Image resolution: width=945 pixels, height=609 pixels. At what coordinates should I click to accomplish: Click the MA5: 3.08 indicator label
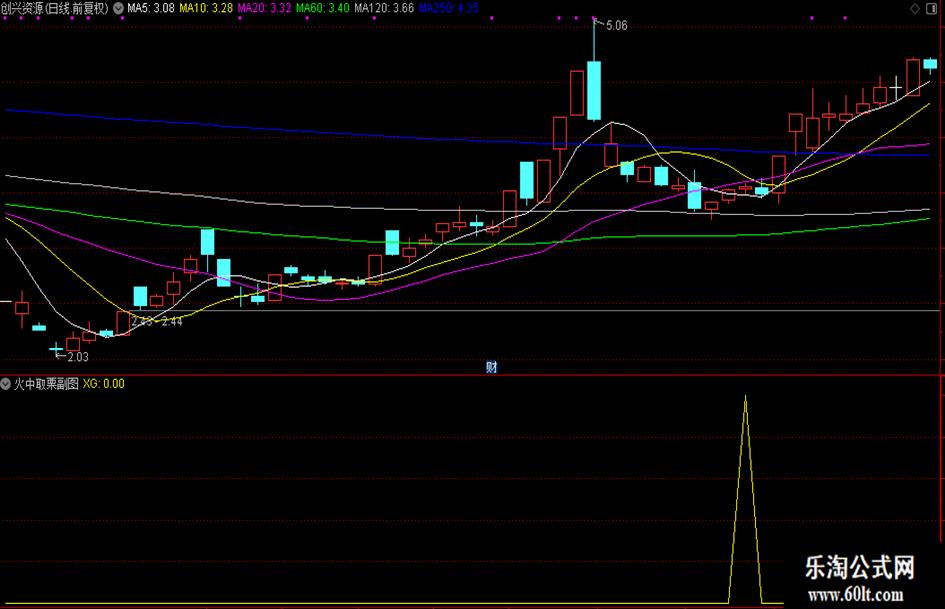[151, 8]
